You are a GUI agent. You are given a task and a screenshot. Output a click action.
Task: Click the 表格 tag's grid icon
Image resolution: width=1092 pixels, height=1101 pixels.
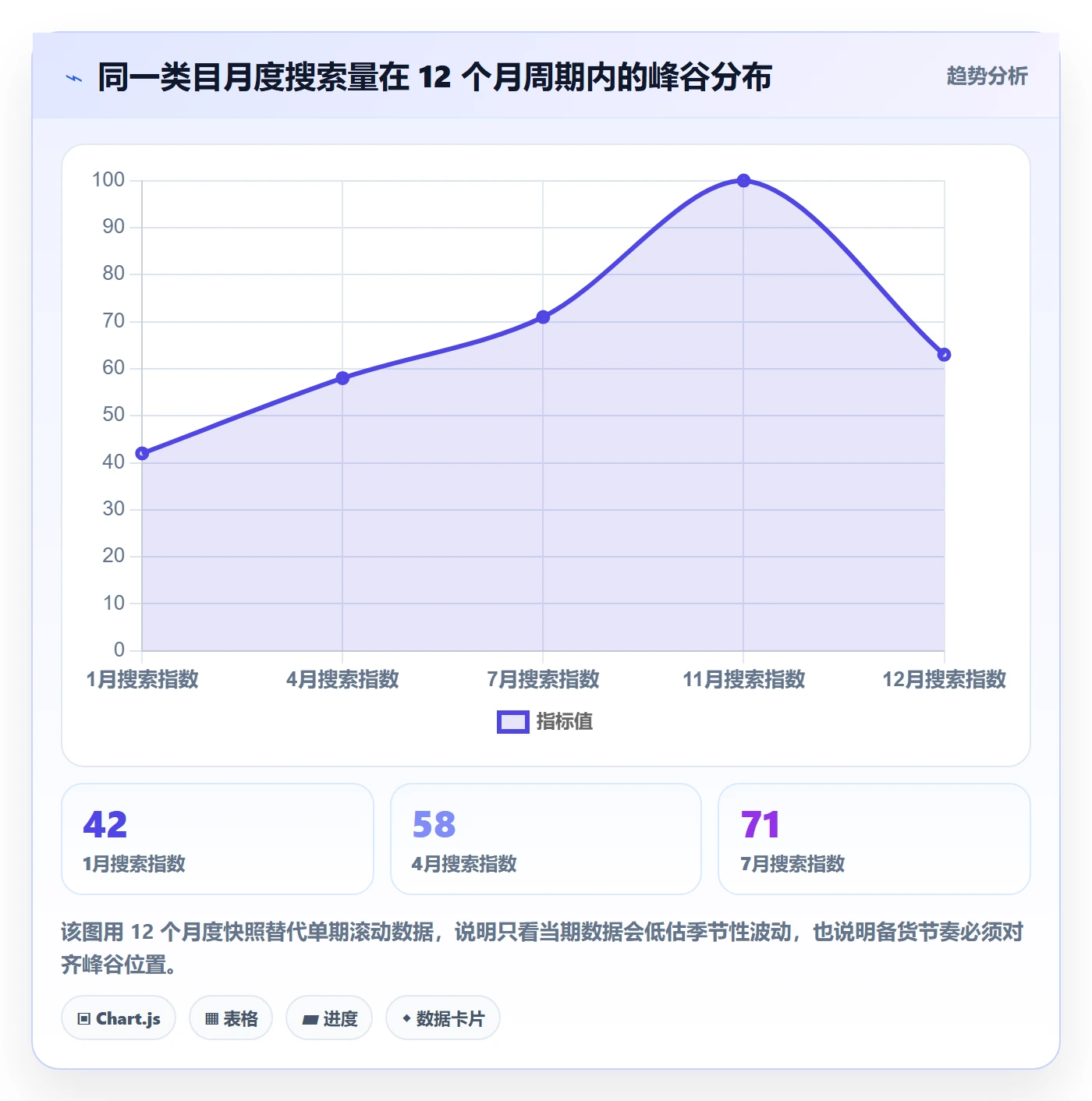pyautogui.click(x=211, y=1019)
